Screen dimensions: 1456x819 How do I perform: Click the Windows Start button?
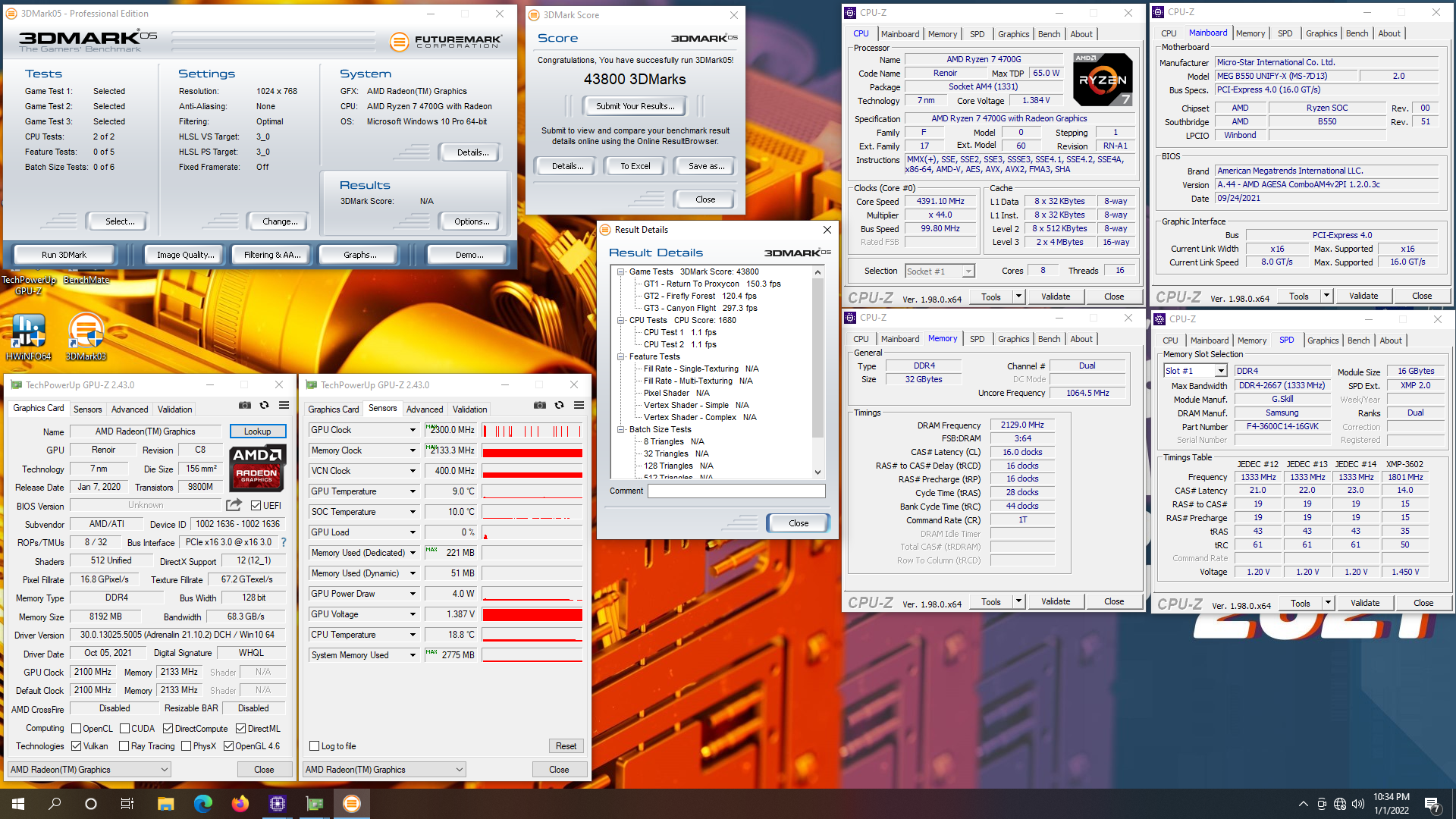(x=18, y=804)
